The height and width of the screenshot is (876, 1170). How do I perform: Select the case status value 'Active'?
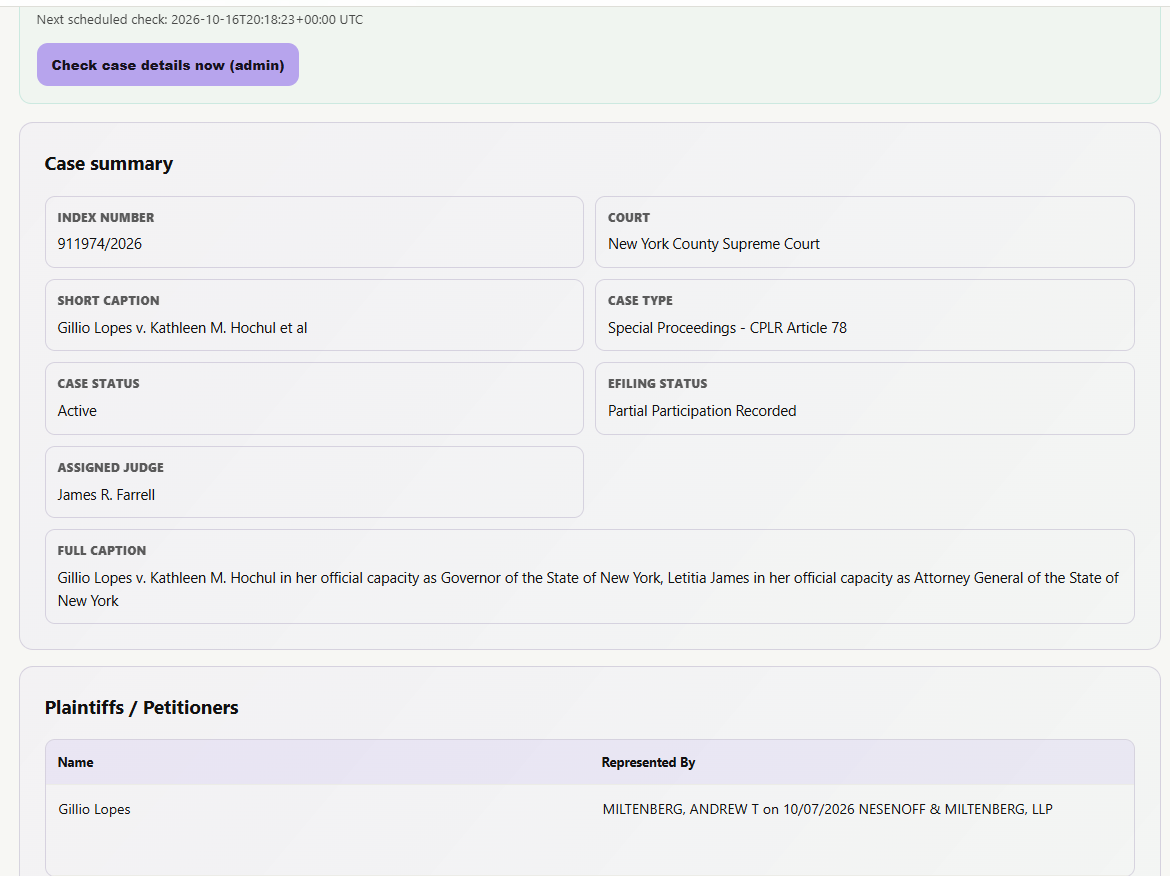[77, 410]
